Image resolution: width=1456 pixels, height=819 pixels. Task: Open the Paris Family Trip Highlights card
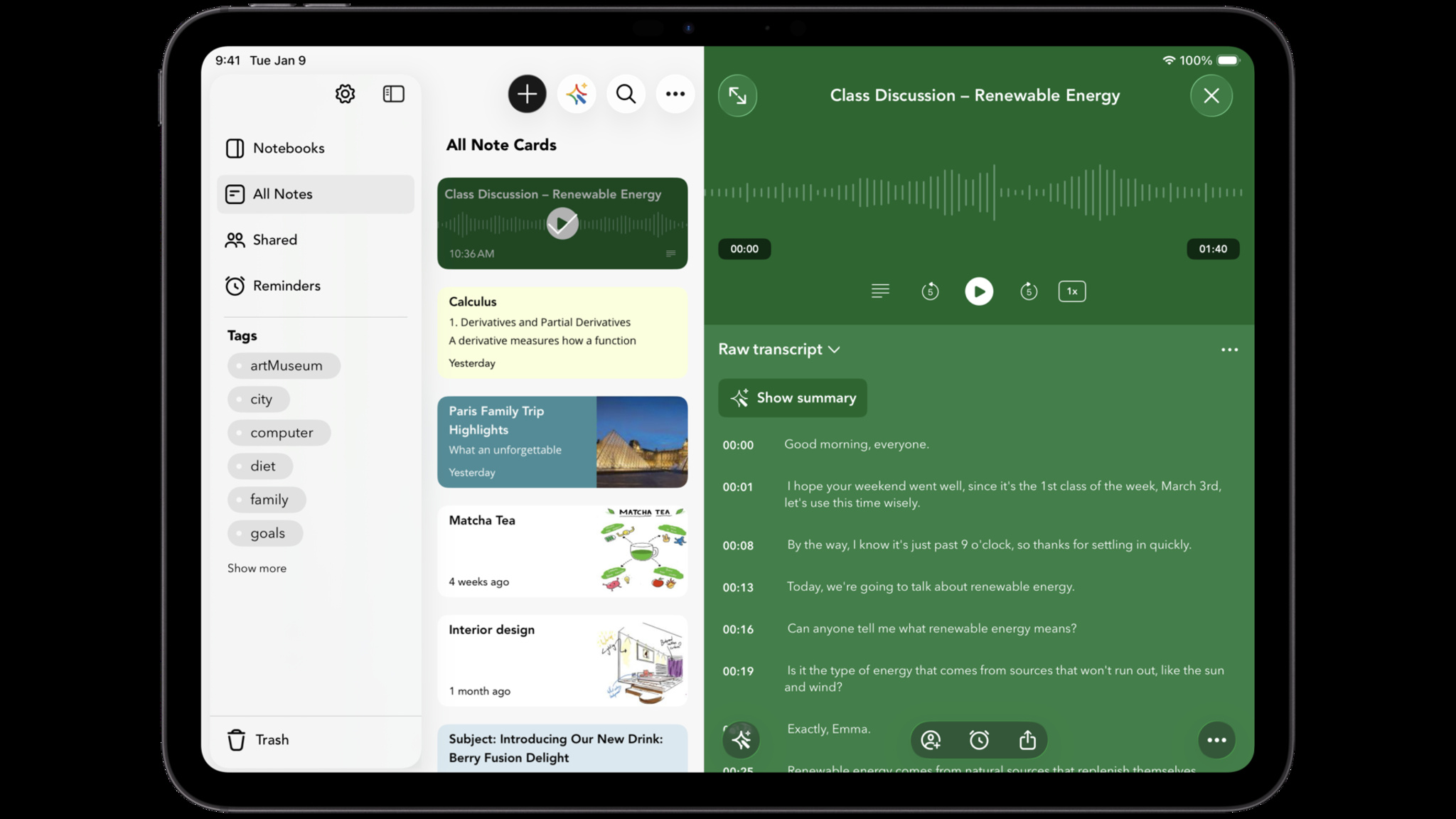[x=562, y=442]
